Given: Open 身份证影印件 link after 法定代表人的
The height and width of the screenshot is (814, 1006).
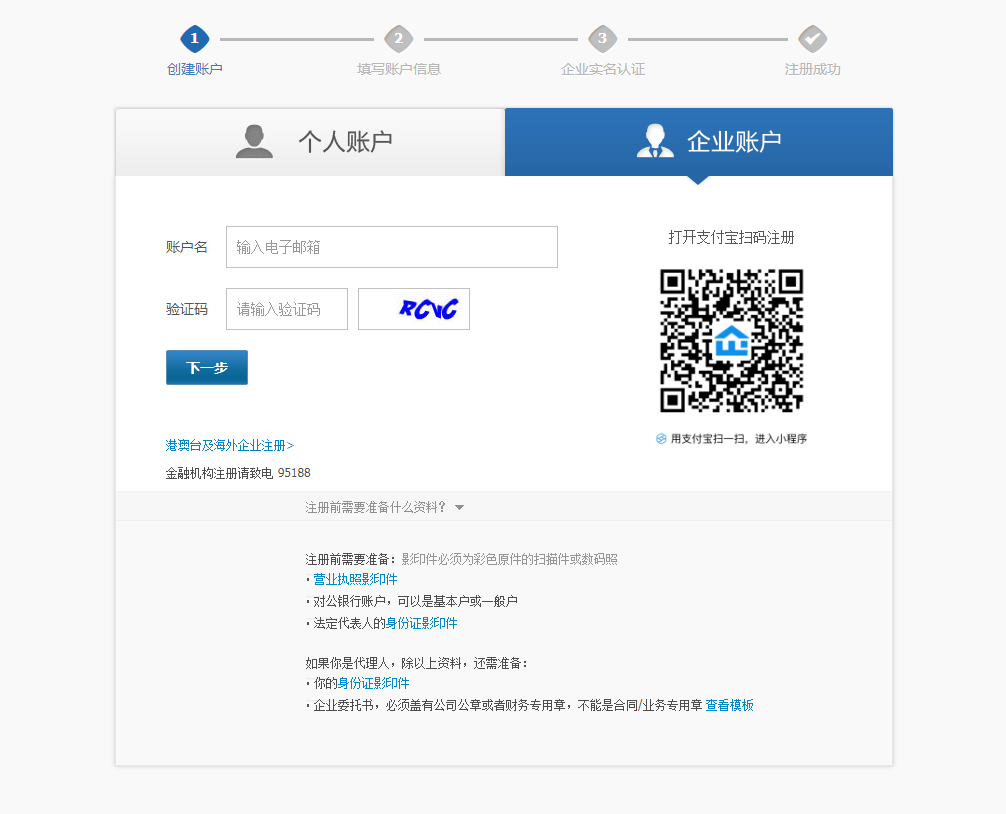Looking at the screenshot, I should (422, 623).
